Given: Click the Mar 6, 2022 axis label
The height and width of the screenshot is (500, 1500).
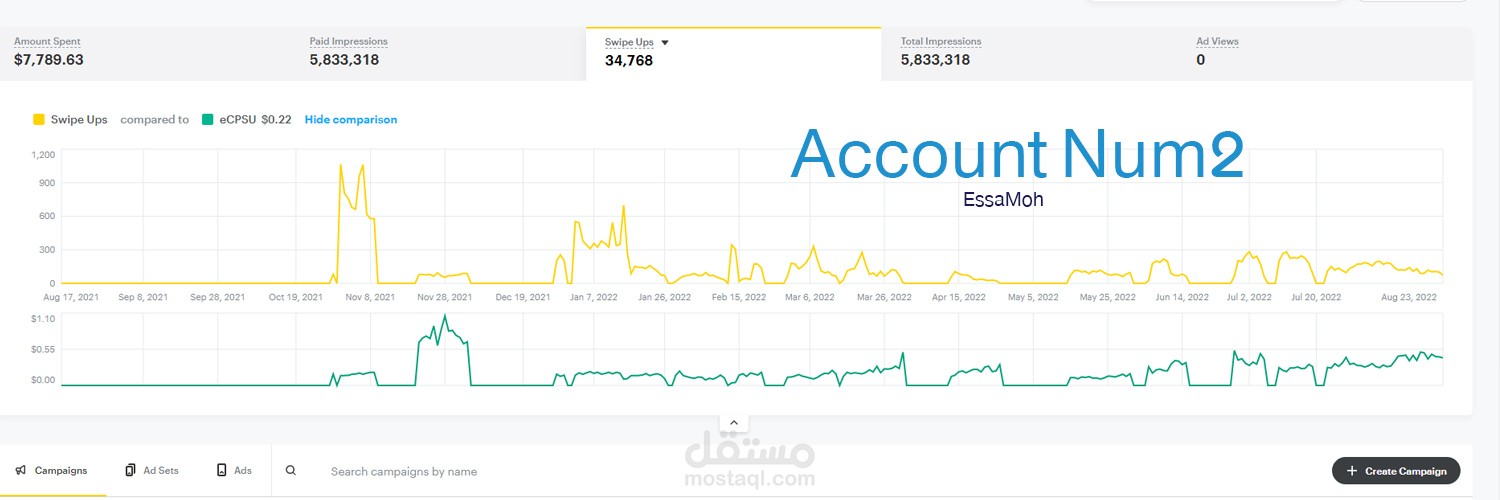Looking at the screenshot, I should [810, 297].
